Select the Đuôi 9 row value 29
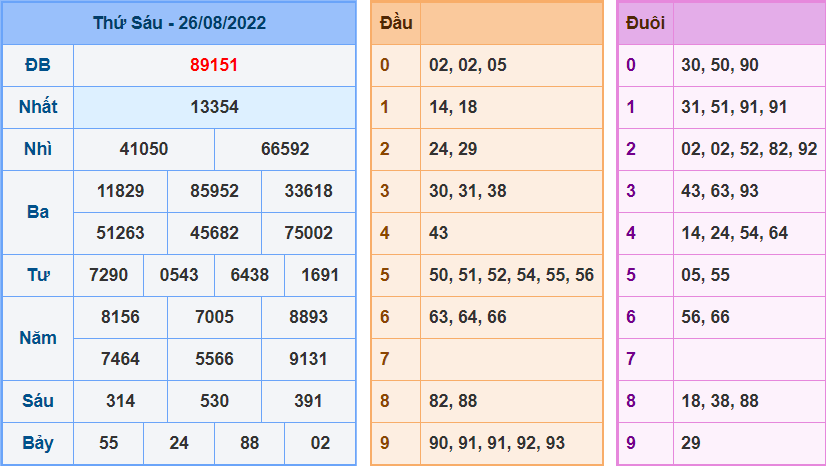826x466 pixels. (691, 443)
